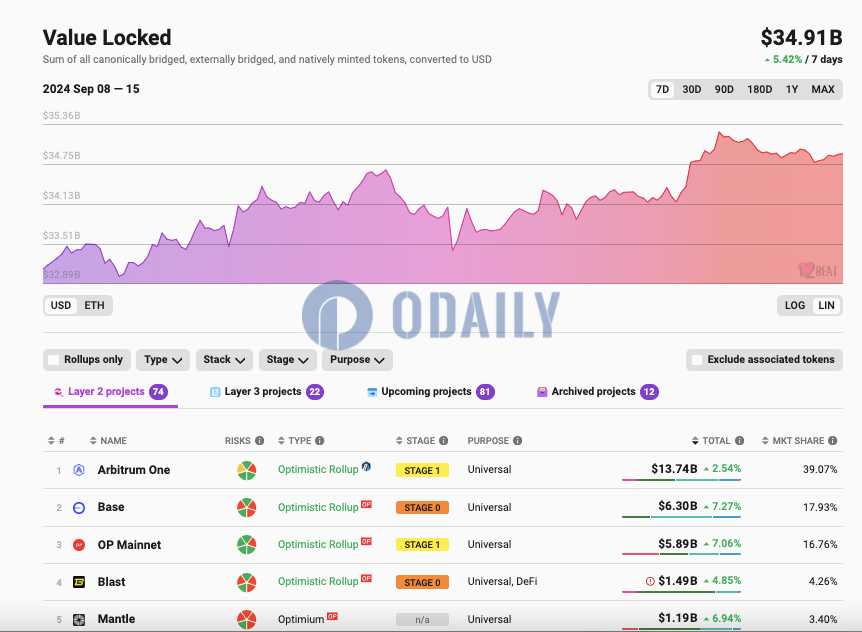The width and height of the screenshot is (862, 632).
Task: Toggle the Rollups only checkbox
Action: (x=54, y=360)
